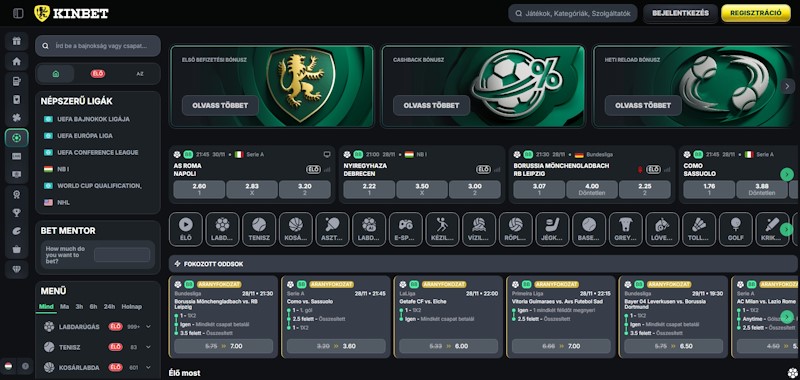Add Getafe CF vs. Elche boosted odds 6.00
This screenshot has width=800, height=380.
[448, 346]
